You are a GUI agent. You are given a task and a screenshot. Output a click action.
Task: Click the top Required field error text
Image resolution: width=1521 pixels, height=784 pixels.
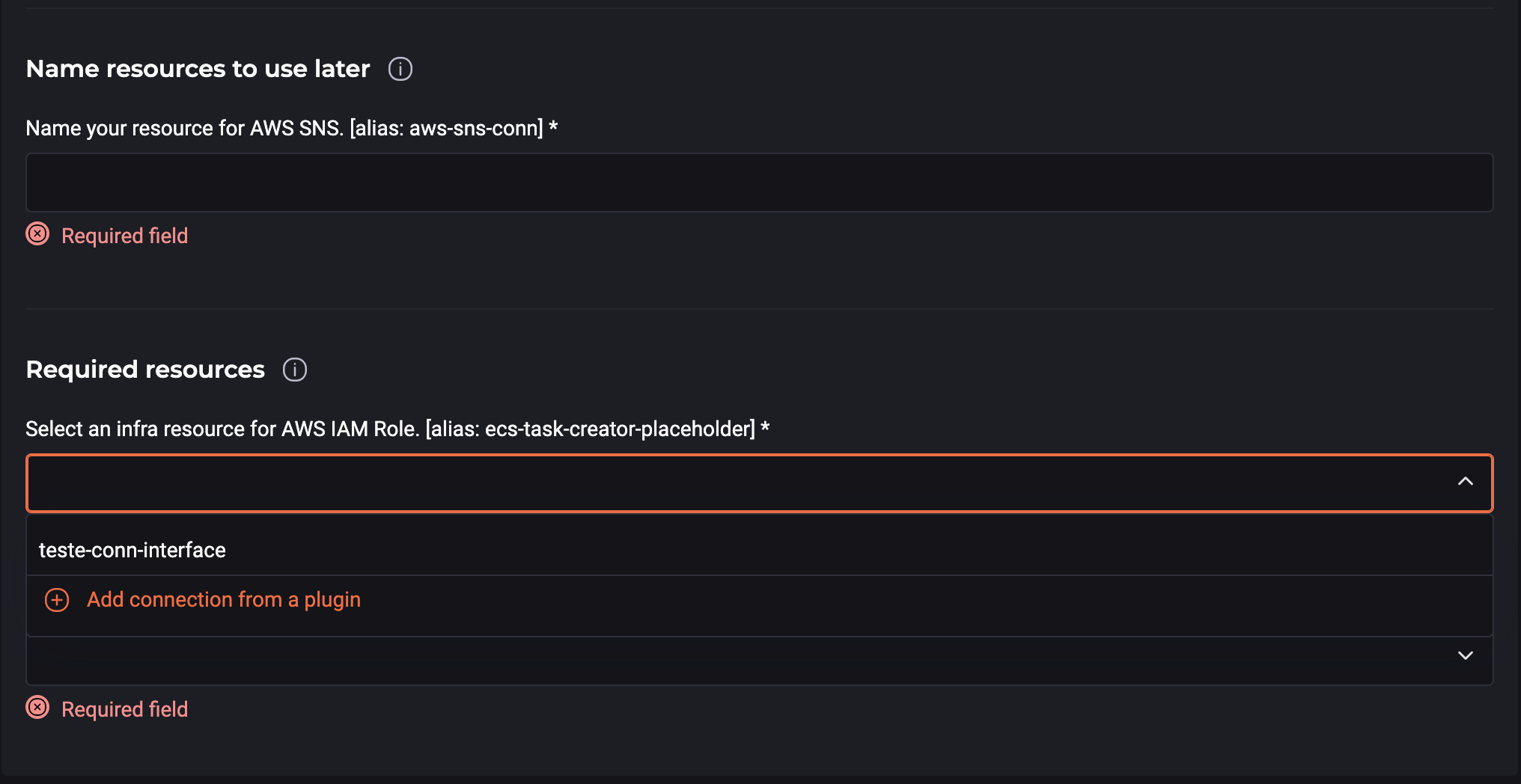[x=124, y=235]
